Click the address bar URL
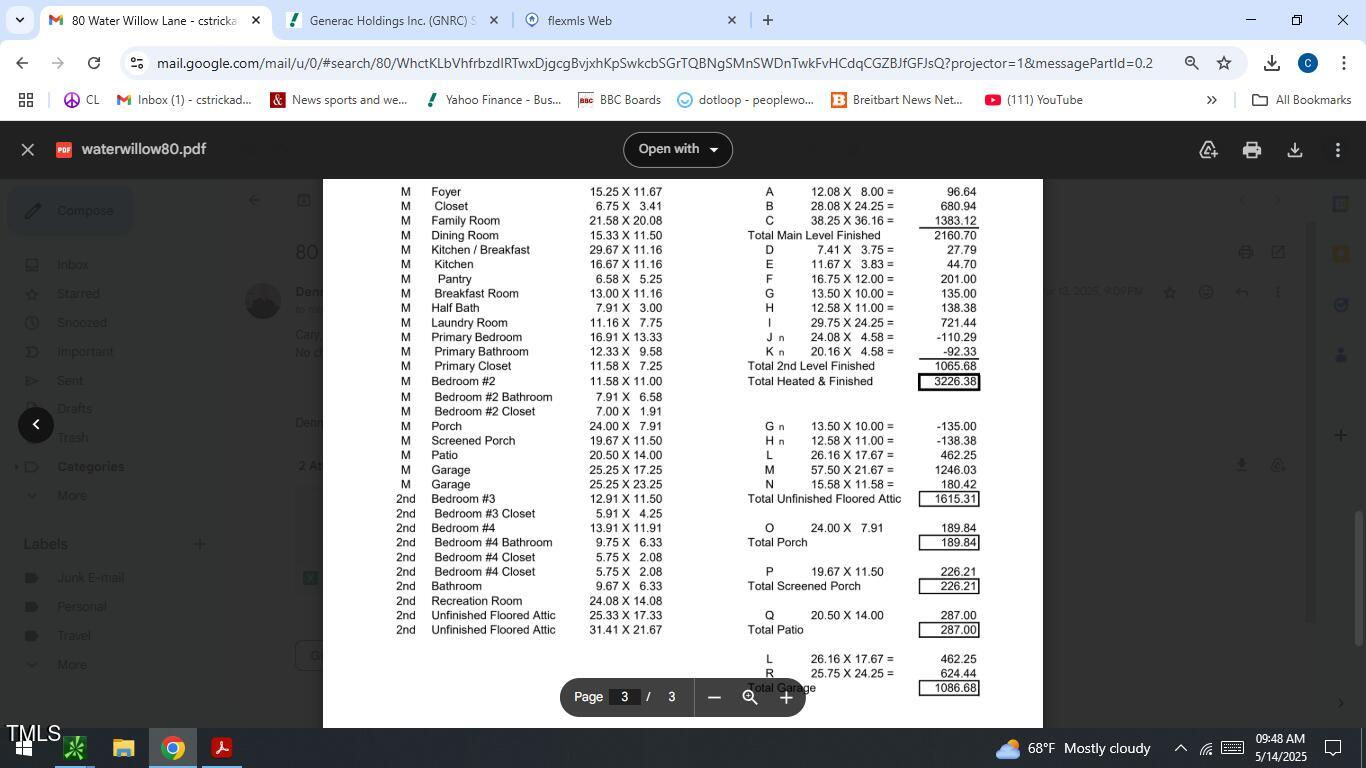This screenshot has width=1366, height=768. pyautogui.click(x=654, y=63)
